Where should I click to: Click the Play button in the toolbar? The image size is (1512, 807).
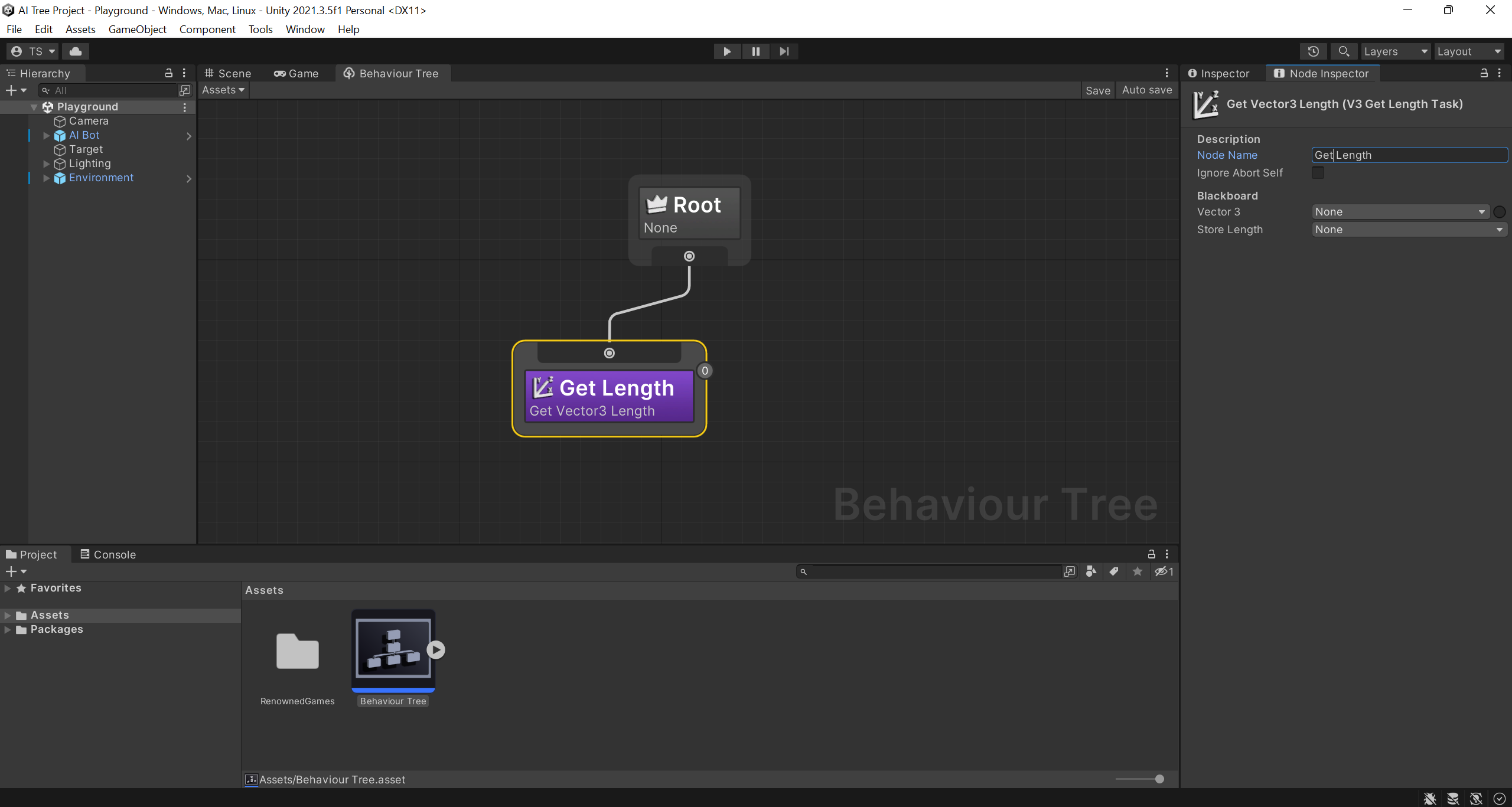click(727, 51)
